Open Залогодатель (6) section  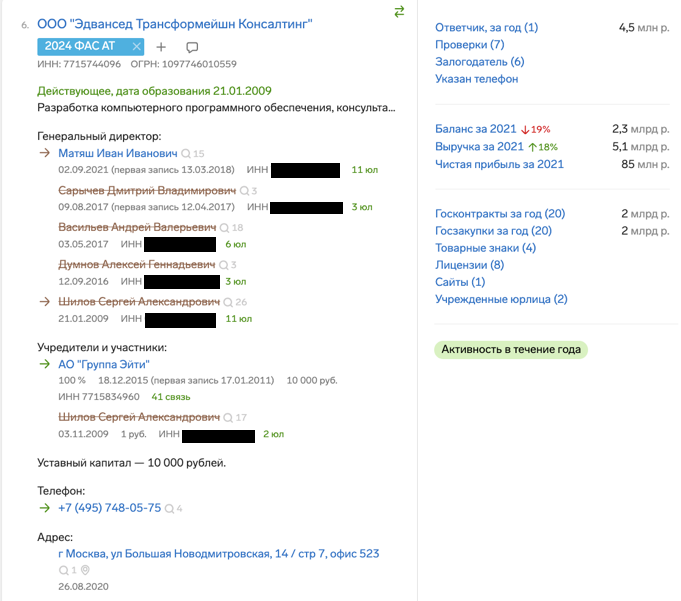pyautogui.click(x=479, y=62)
